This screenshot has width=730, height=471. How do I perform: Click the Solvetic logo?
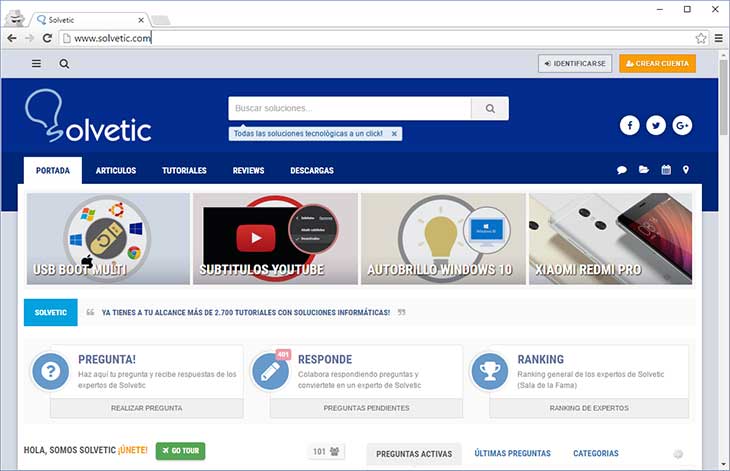pyautogui.click(x=88, y=115)
